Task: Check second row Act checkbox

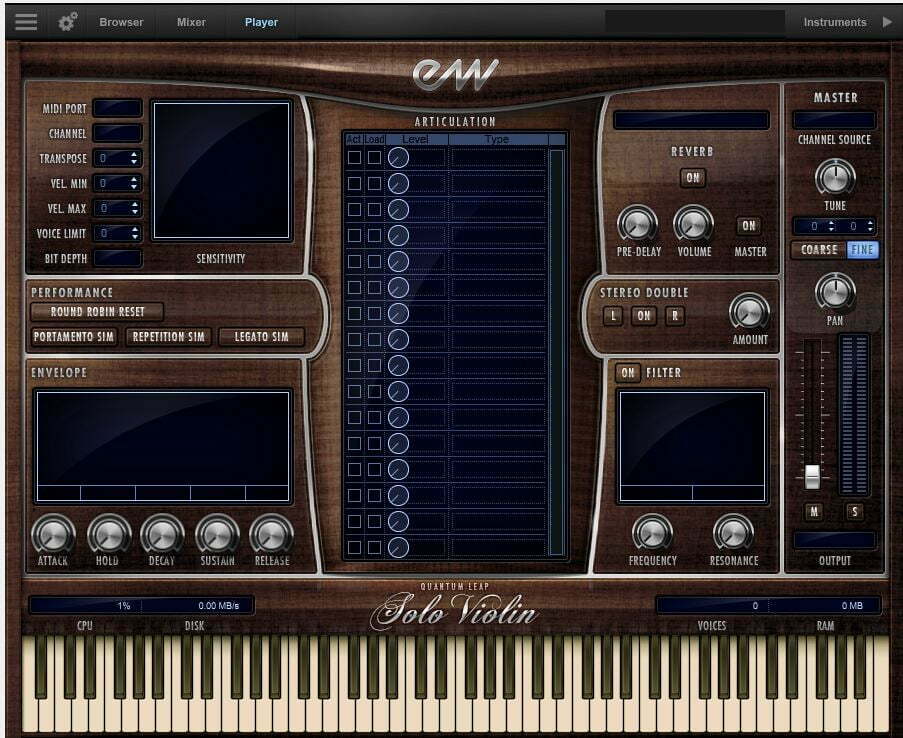Action: pyautogui.click(x=354, y=183)
